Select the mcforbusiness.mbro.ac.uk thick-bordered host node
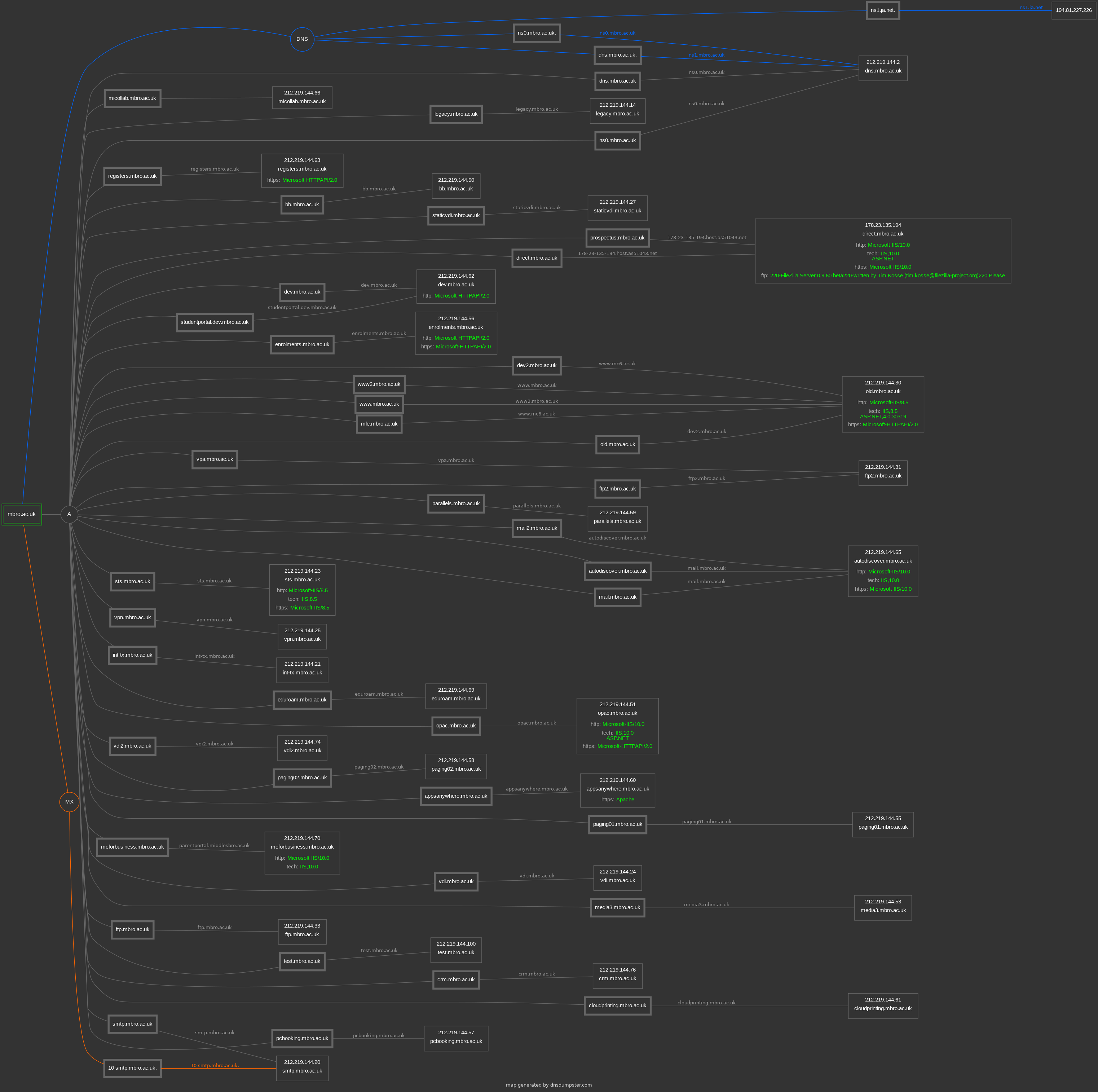This screenshot has width=1098, height=1092. pos(132,847)
